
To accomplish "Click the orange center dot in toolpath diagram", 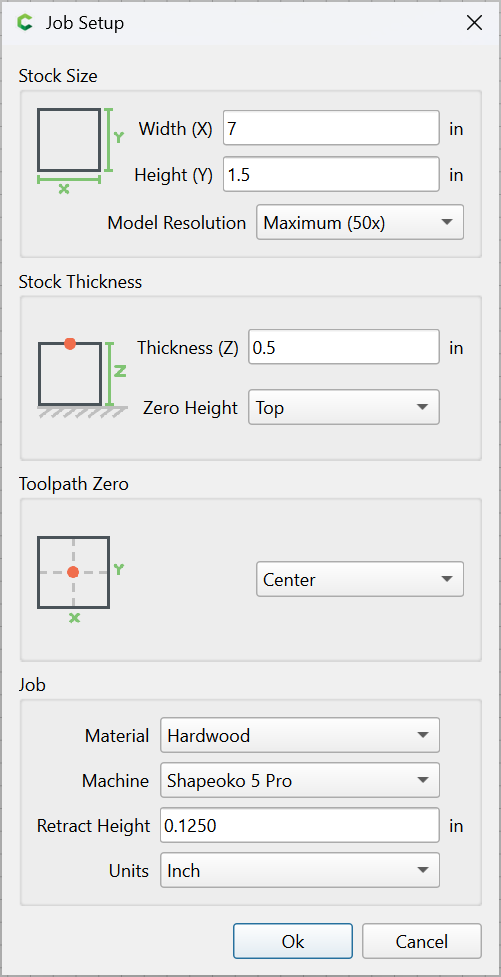I will coord(73,572).
